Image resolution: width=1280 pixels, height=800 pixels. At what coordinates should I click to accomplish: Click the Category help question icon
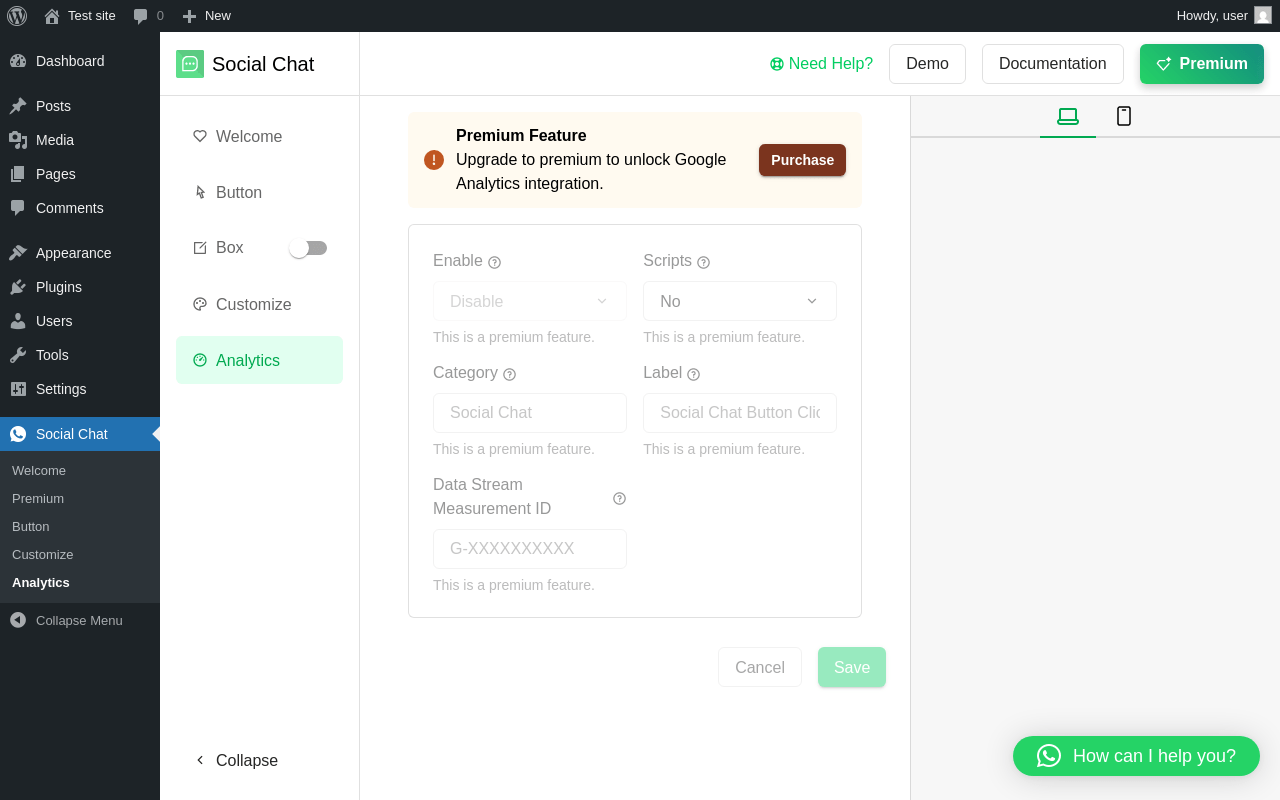click(509, 374)
